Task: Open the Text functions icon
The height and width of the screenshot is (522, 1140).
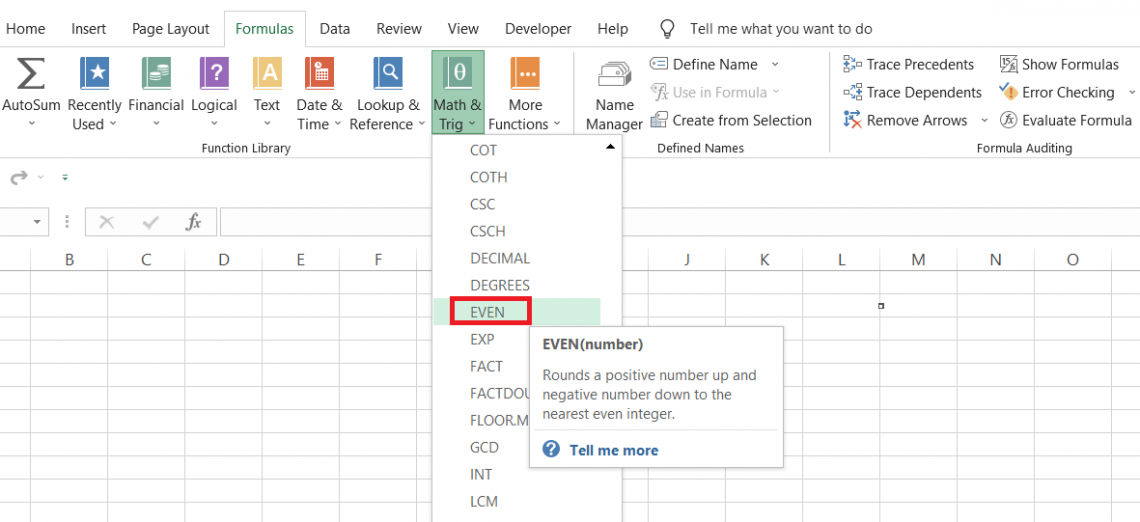Action: 267,75
